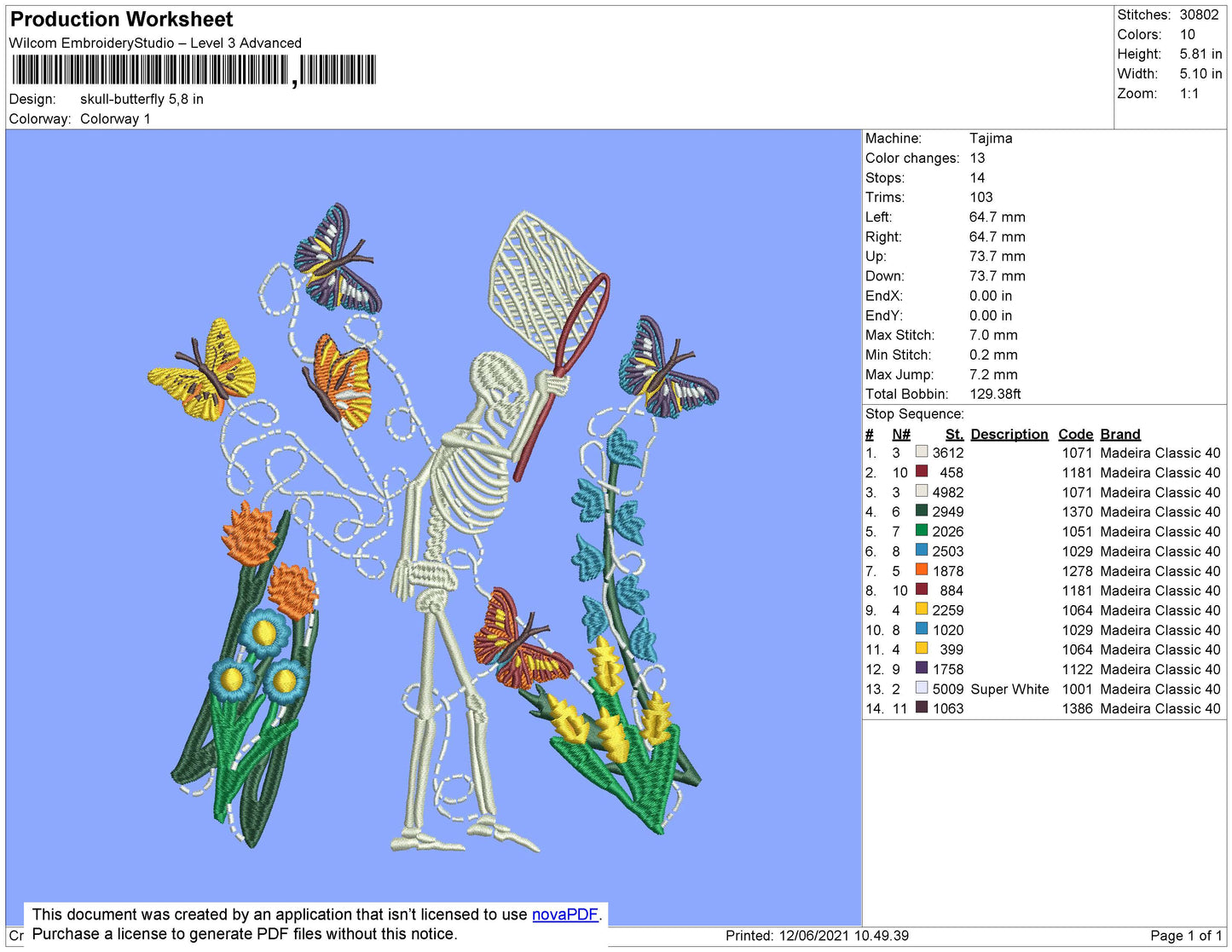Select the dark plum swatch in stop 14
The image size is (1232, 952).
pos(922,707)
